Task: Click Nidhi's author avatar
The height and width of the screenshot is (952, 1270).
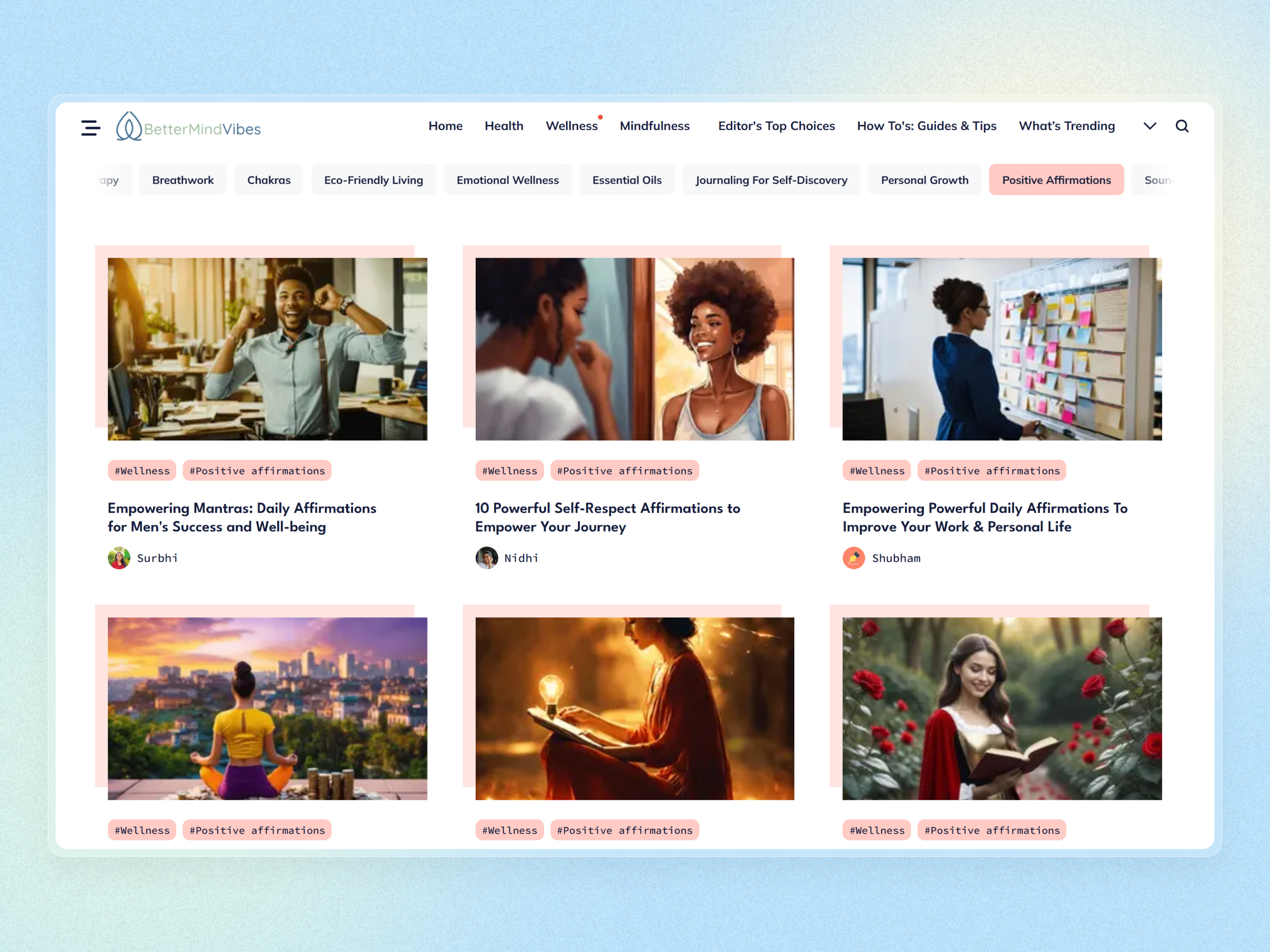Action: click(486, 558)
